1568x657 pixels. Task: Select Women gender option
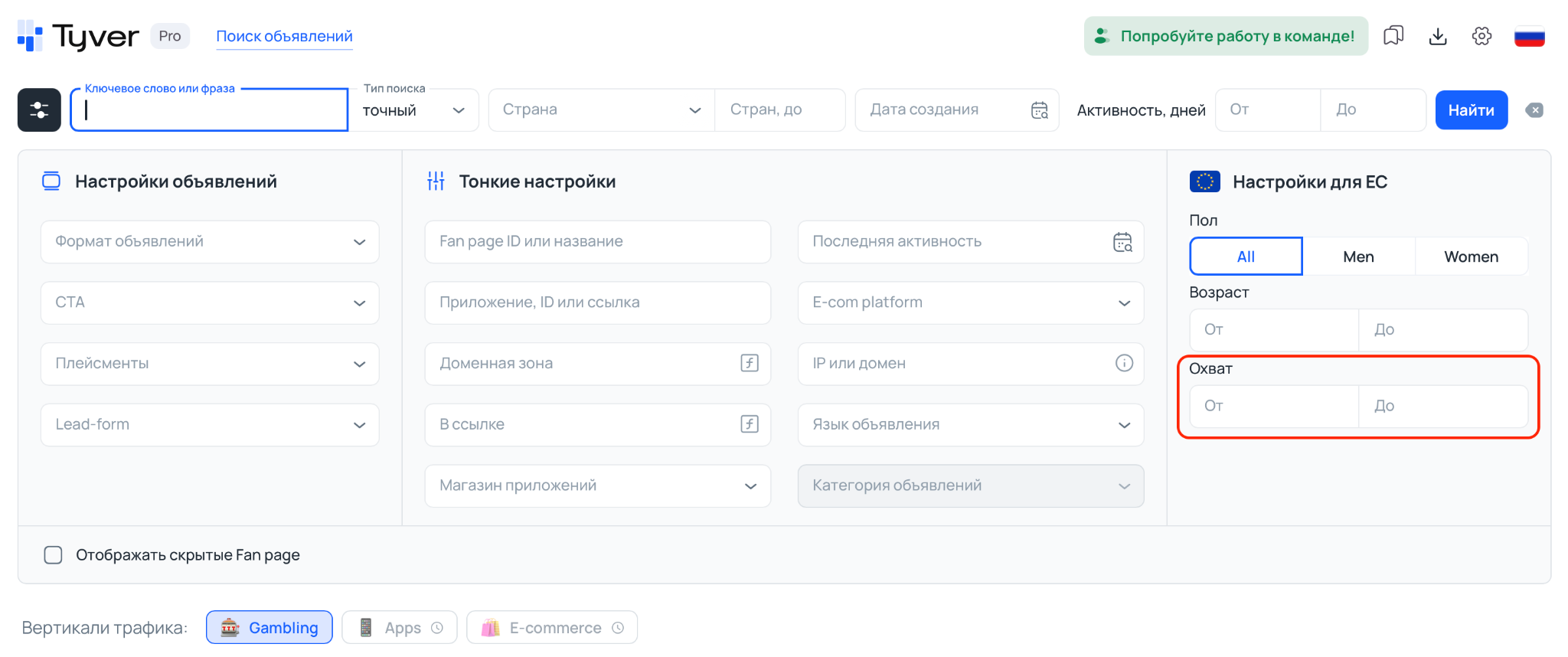1471,257
